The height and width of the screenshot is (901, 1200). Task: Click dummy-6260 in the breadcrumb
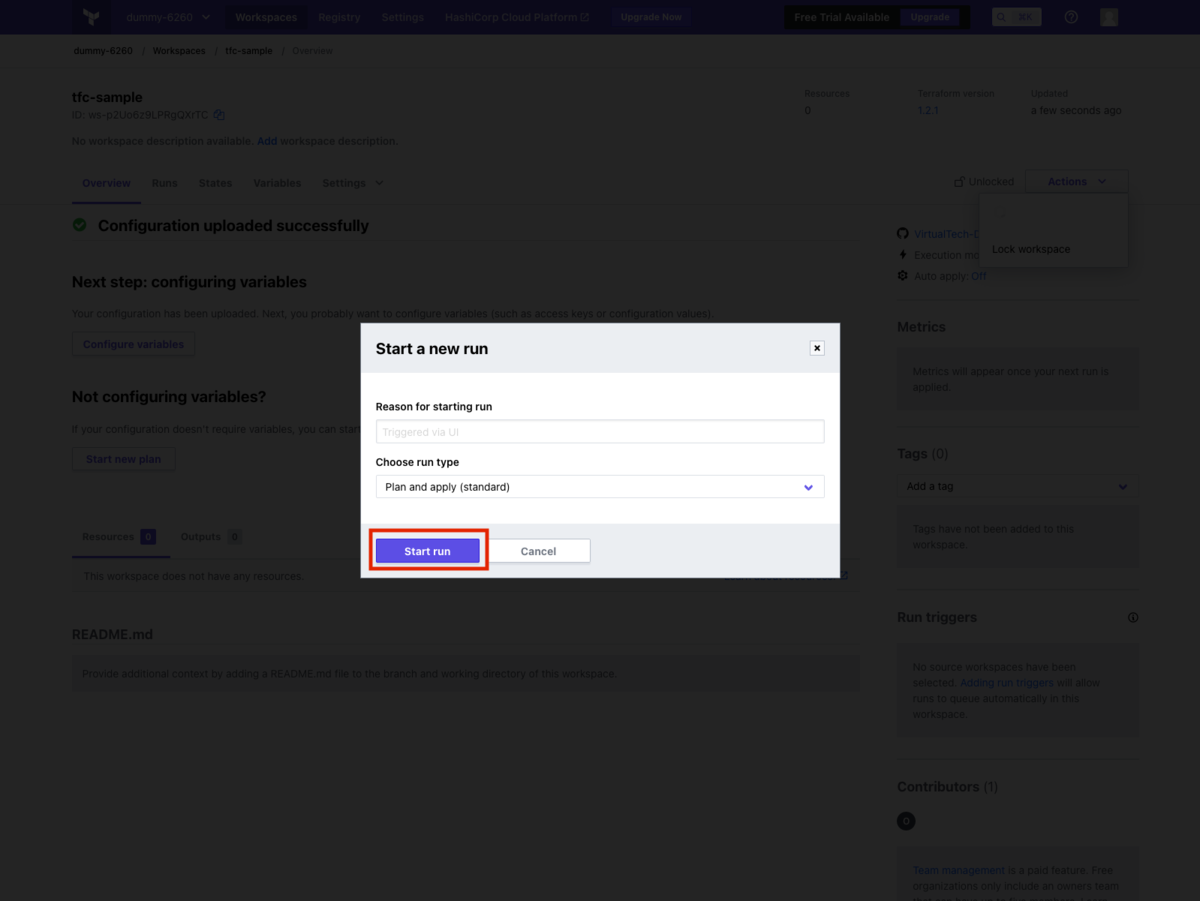click(x=103, y=50)
